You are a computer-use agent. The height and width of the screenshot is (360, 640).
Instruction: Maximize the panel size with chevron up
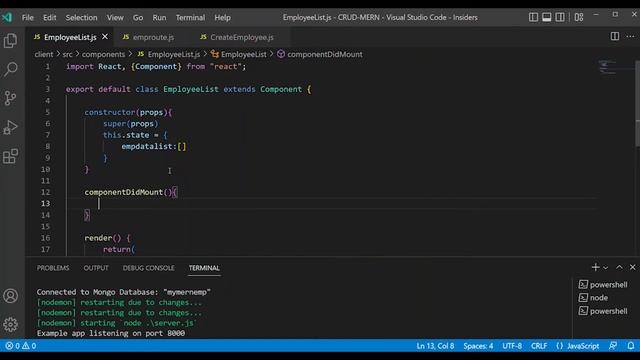[x=619, y=267]
